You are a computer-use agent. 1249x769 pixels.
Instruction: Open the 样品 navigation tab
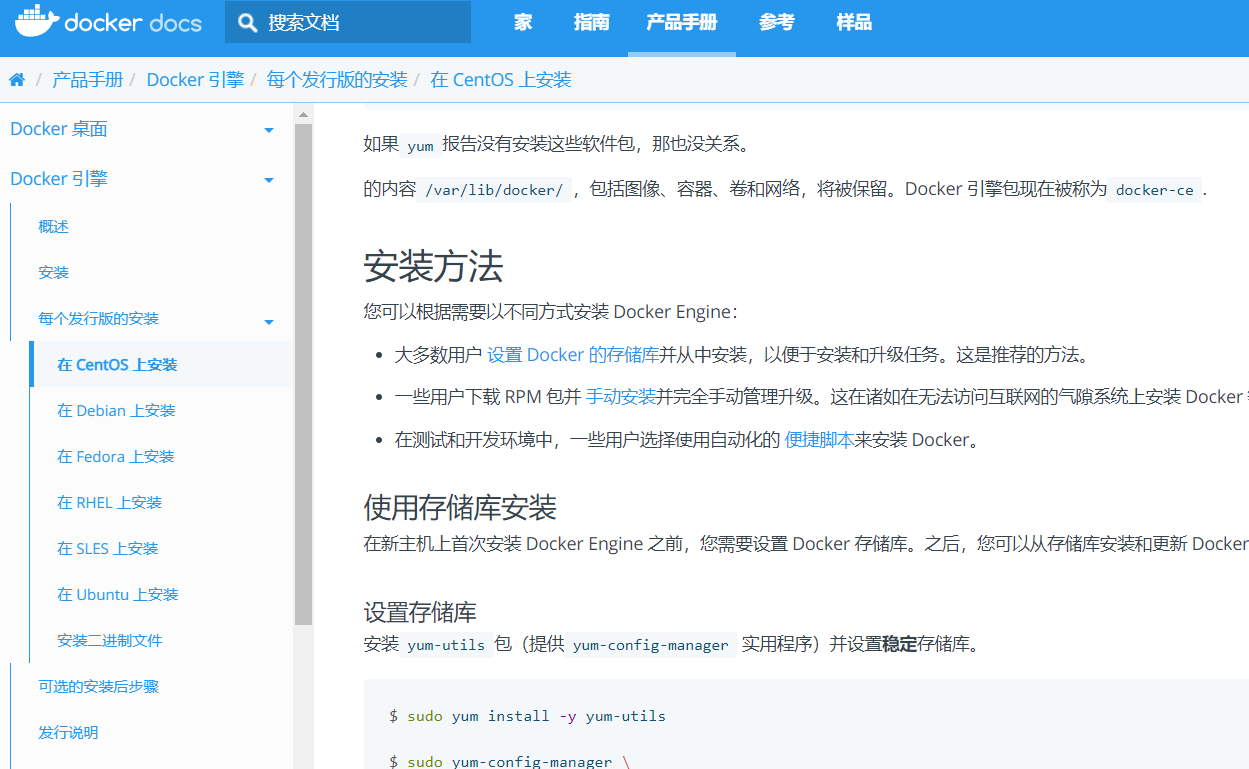[x=854, y=22]
